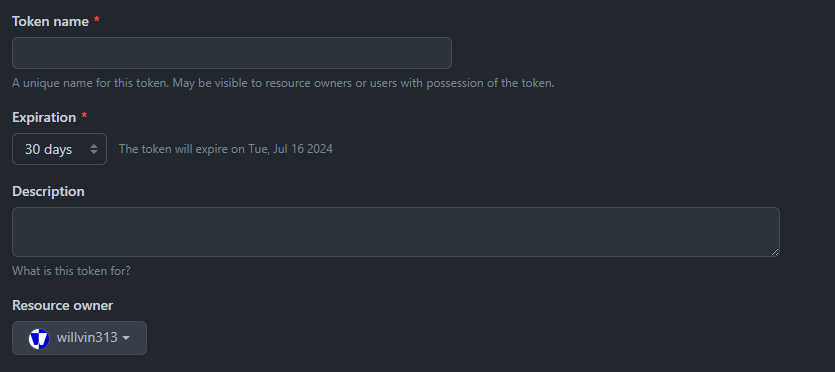
Task: Open the 30 days expiration dropdown
Action: [x=59, y=149]
